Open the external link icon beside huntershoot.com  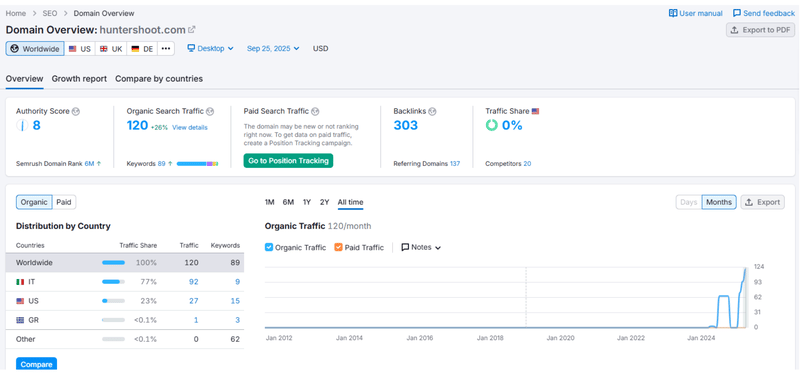[x=192, y=30]
